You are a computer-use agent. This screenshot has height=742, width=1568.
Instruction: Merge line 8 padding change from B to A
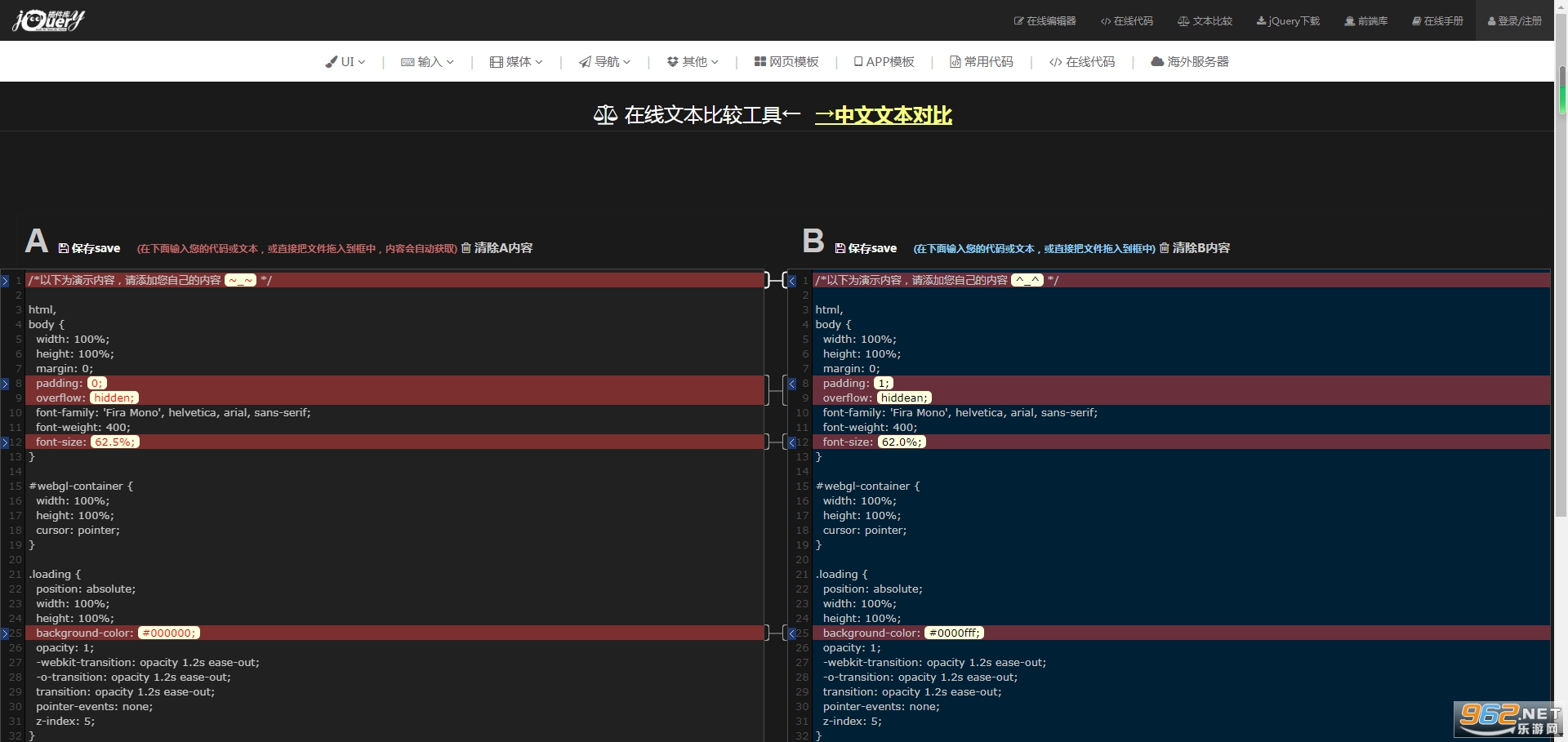point(792,384)
